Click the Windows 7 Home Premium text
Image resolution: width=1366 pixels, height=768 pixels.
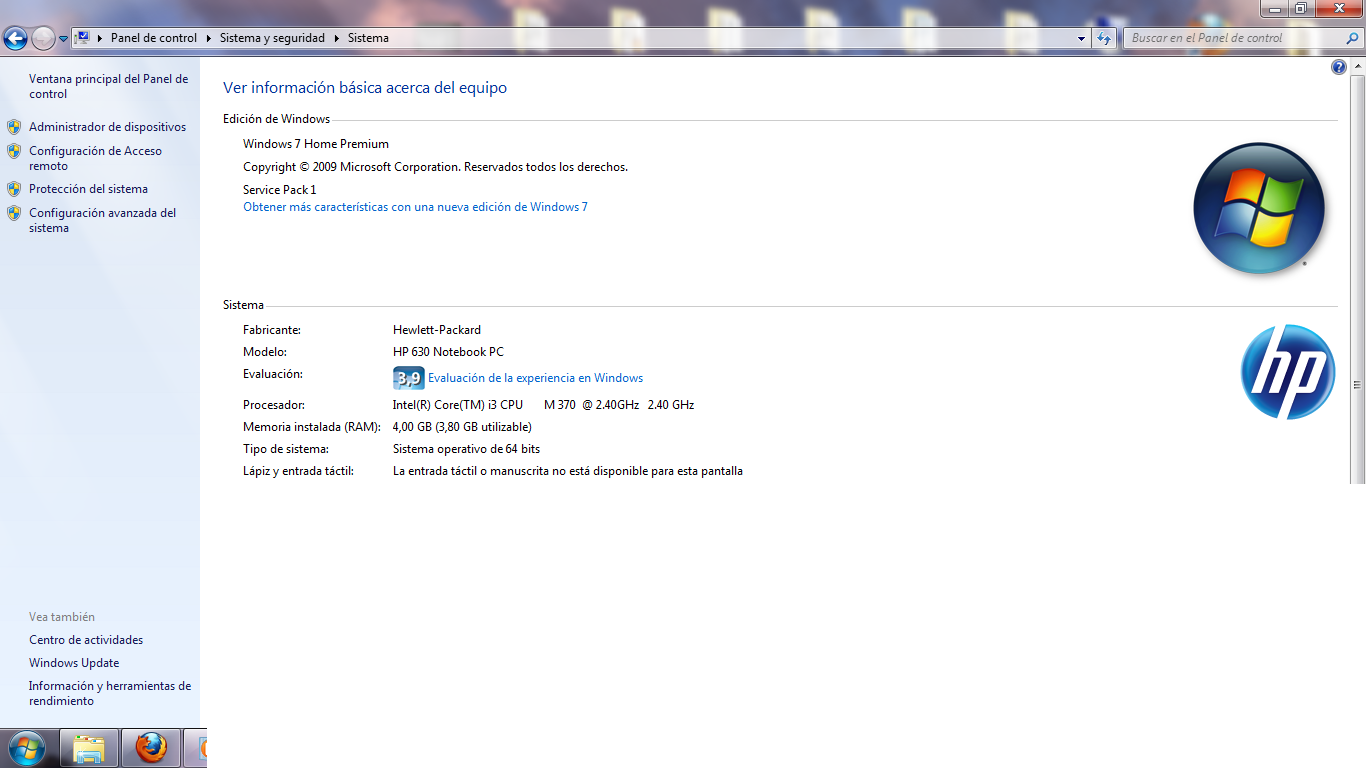click(x=316, y=144)
